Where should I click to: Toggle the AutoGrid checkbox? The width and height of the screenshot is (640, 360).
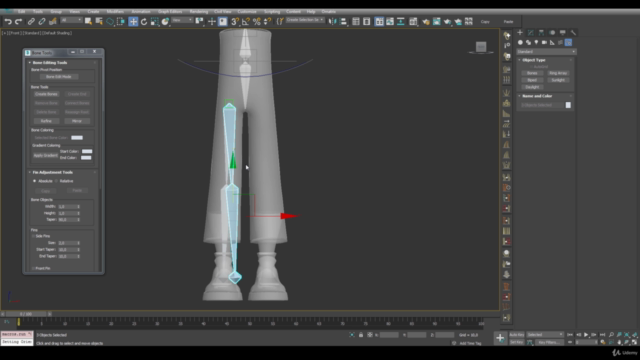(531, 67)
